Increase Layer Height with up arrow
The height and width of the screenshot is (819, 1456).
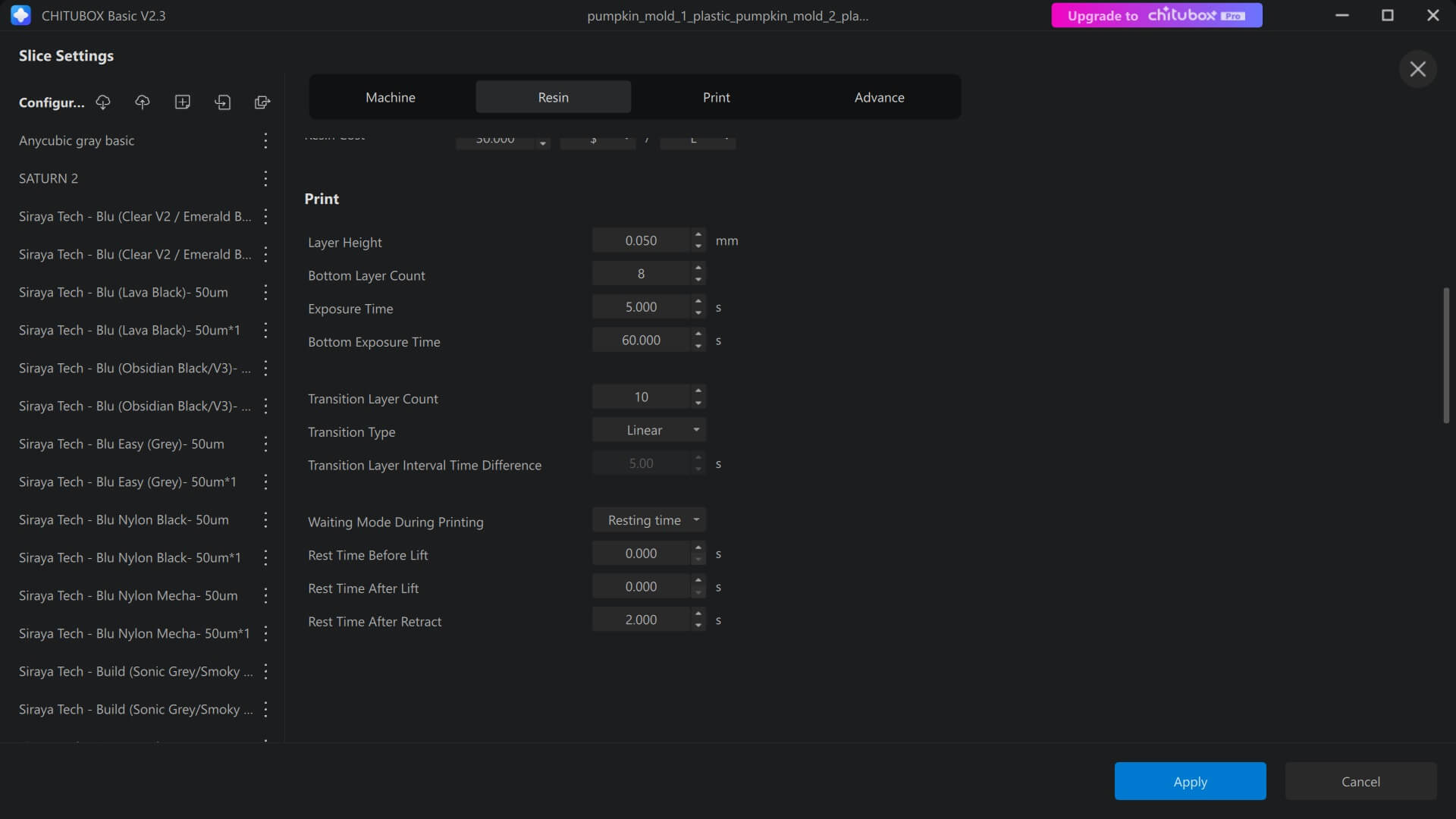click(x=698, y=234)
